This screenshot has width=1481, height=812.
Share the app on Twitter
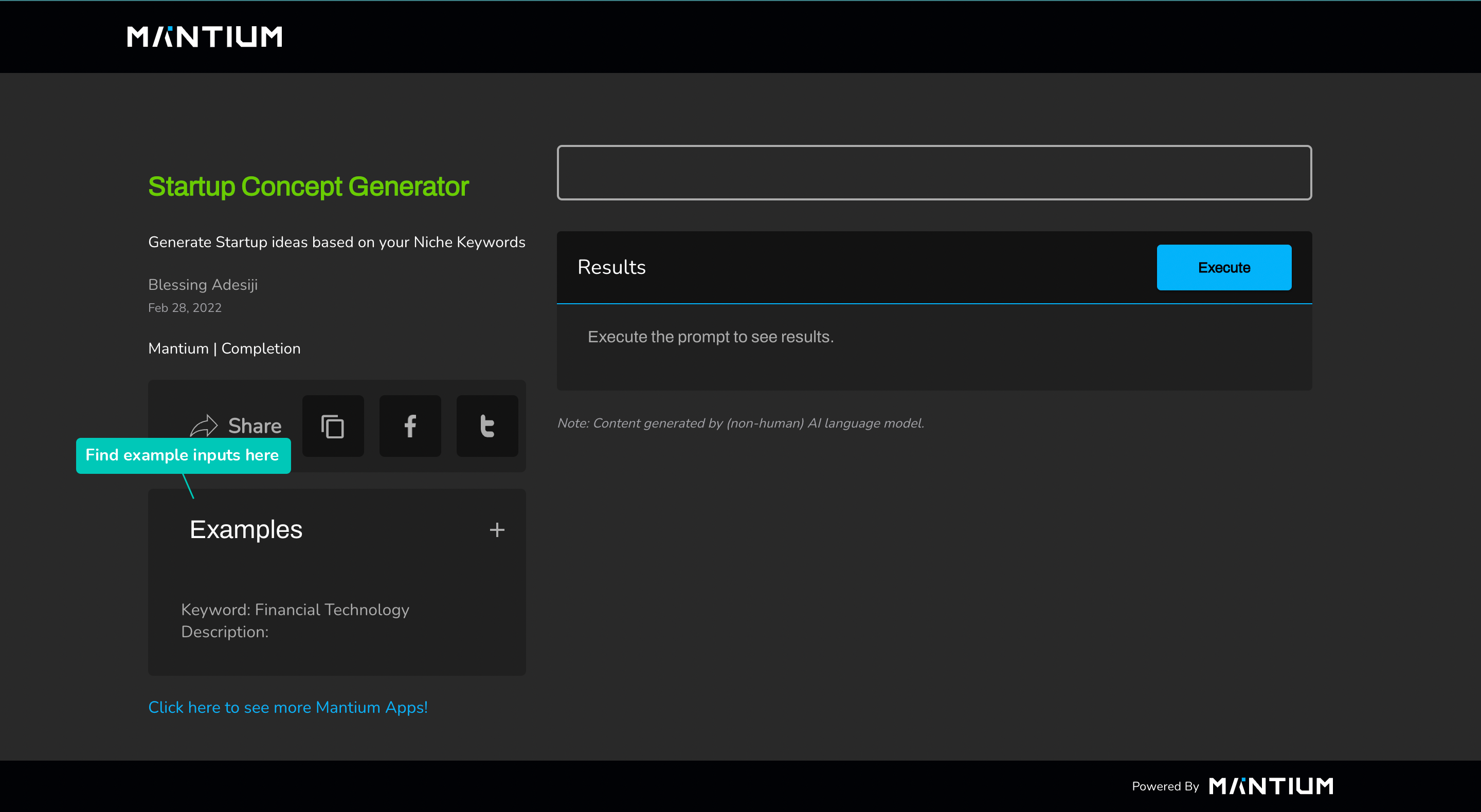487,426
